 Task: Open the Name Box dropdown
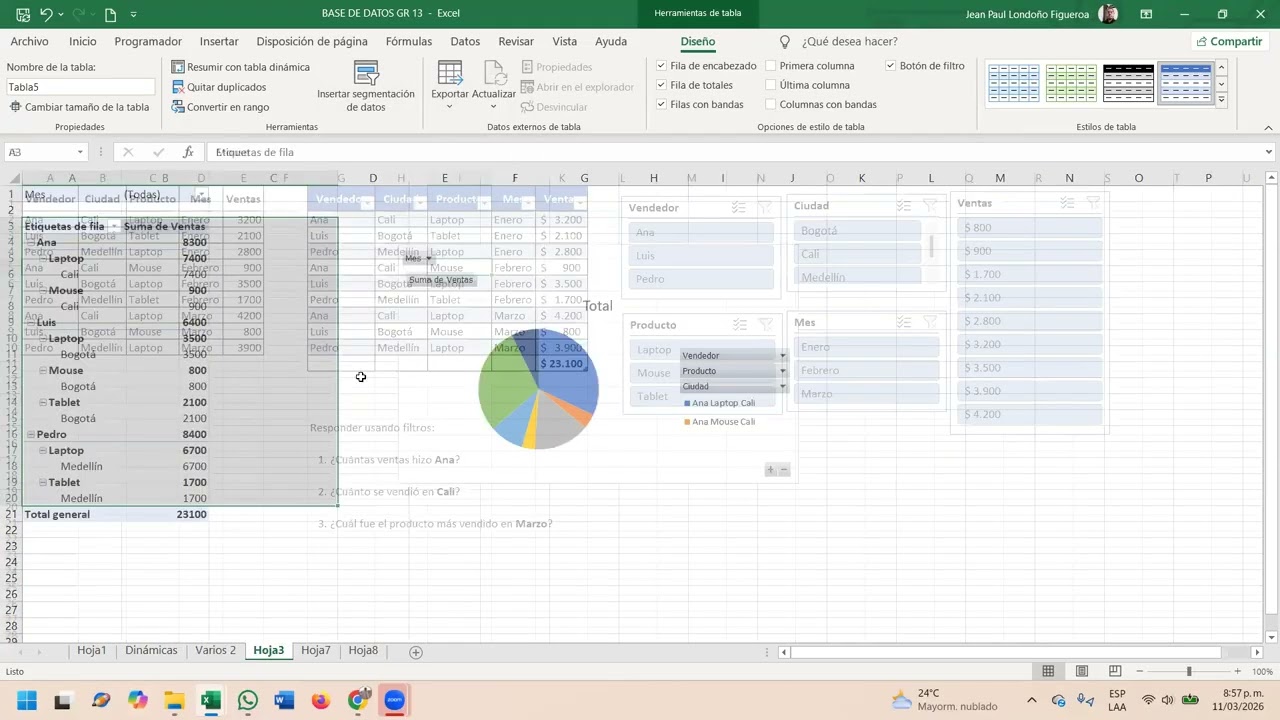coord(80,152)
